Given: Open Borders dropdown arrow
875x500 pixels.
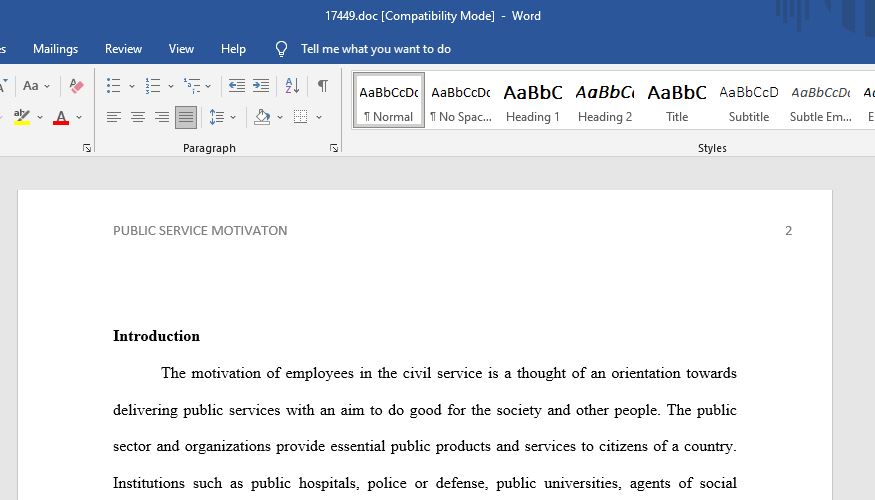Looking at the screenshot, I should tap(319, 117).
